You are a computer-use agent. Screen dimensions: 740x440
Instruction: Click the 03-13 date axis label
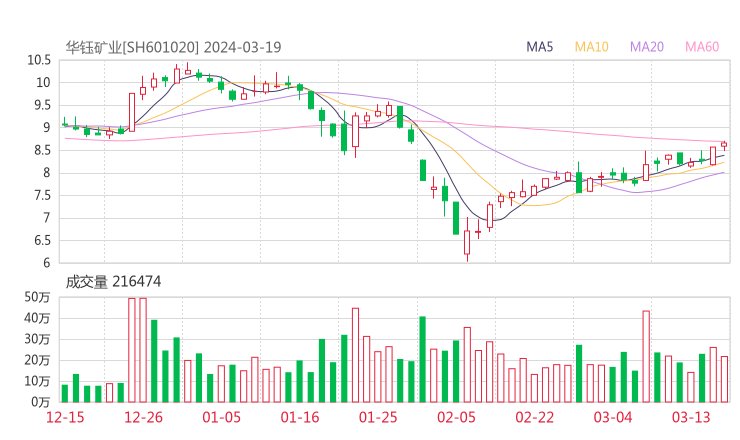coord(691,417)
